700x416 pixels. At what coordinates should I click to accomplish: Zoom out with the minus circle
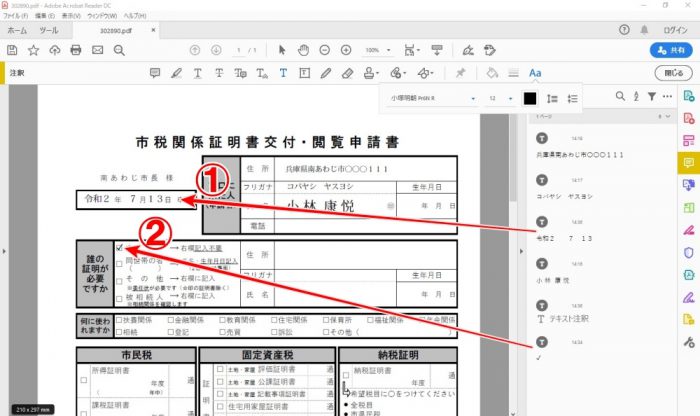(325, 50)
